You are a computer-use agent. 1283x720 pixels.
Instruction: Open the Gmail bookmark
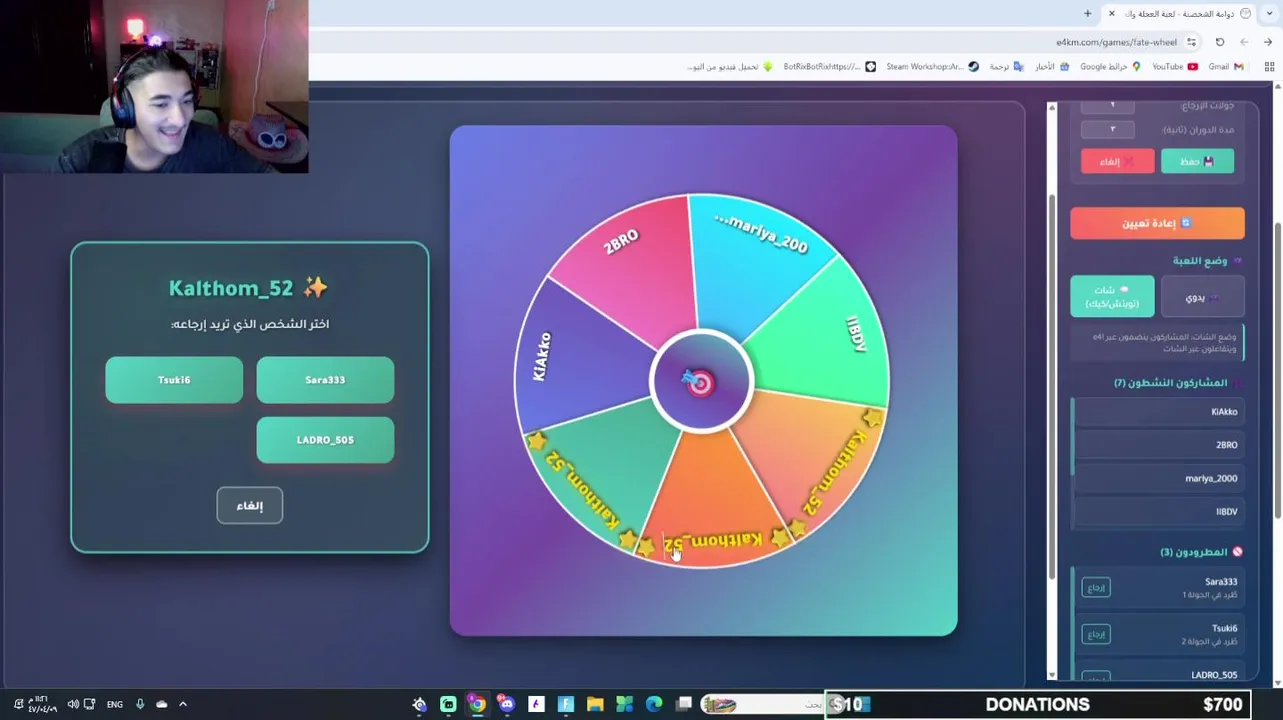click(1226, 67)
